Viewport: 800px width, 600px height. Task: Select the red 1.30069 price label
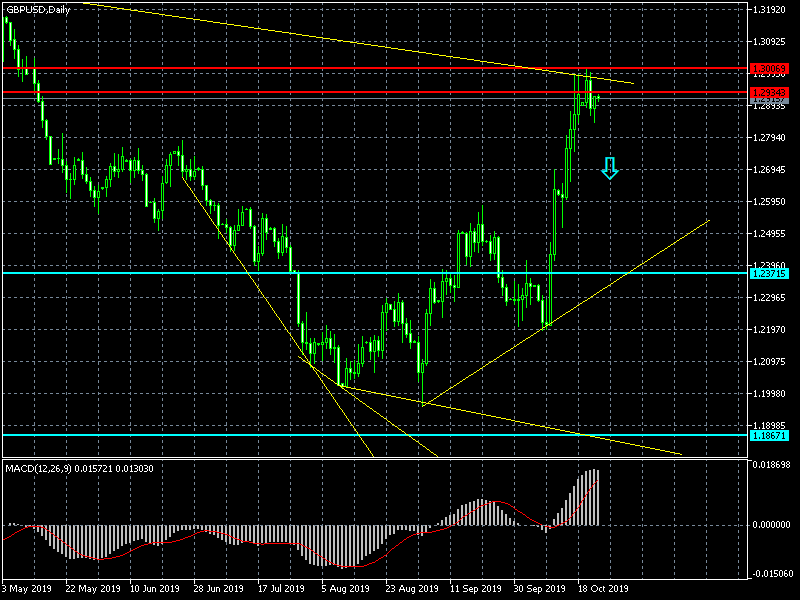click(x=768, y=69)
